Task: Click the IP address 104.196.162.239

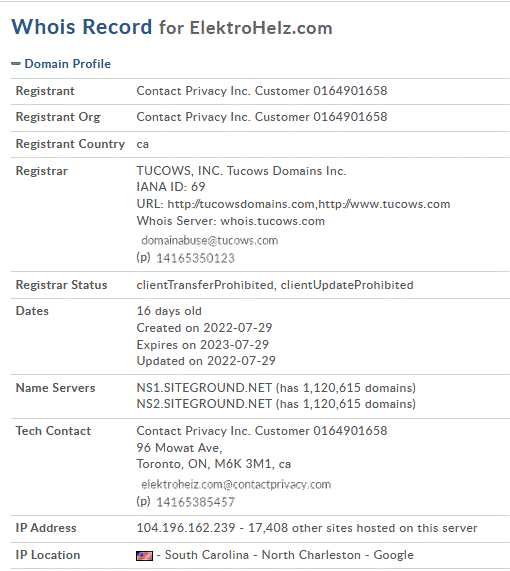Action: point(186,528)
